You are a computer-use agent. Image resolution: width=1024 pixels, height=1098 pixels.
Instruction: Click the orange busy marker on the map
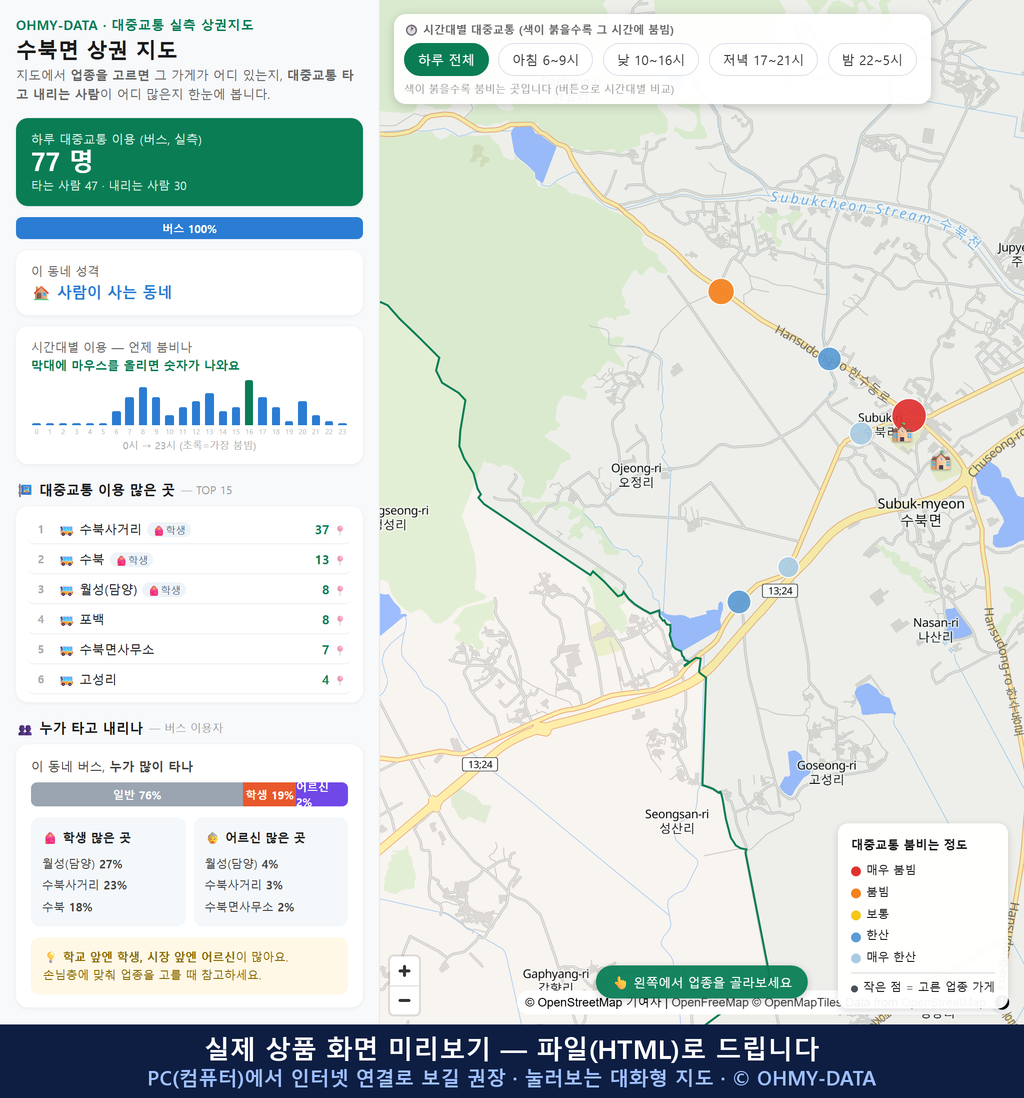pyautogui.click(x=721, y=291)
